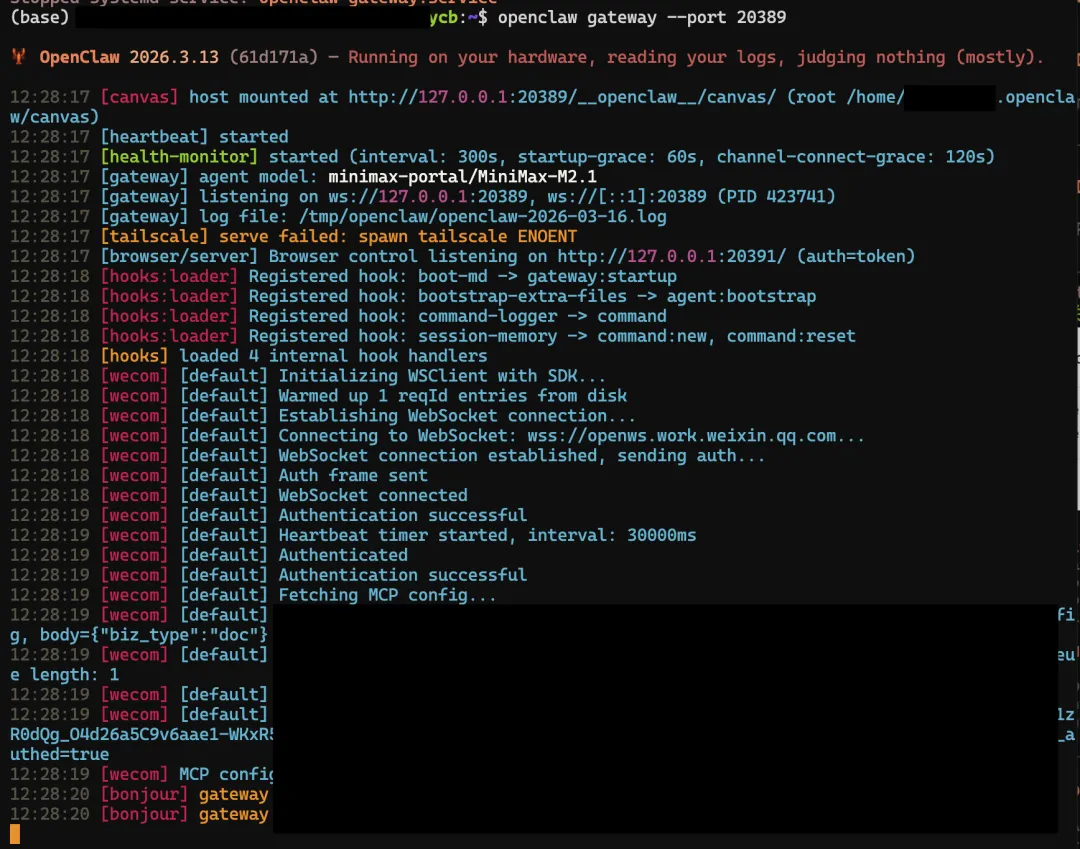Click the OpenClaw lobster icon in banner
Image resolution: width=1080 pixels, height=849 pixels.
click(x=19, y=56)
